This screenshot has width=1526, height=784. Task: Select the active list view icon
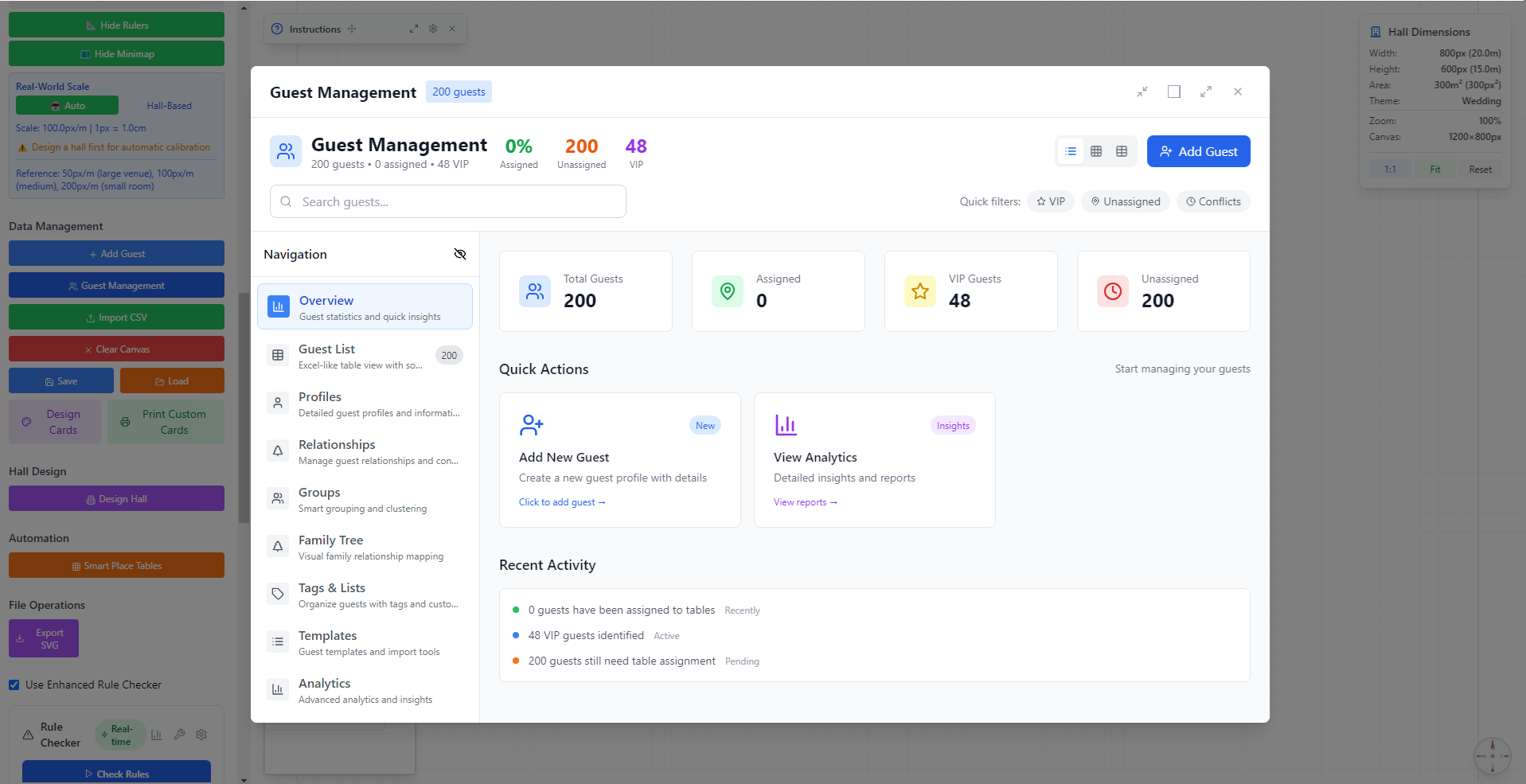tap(1071, 150)
